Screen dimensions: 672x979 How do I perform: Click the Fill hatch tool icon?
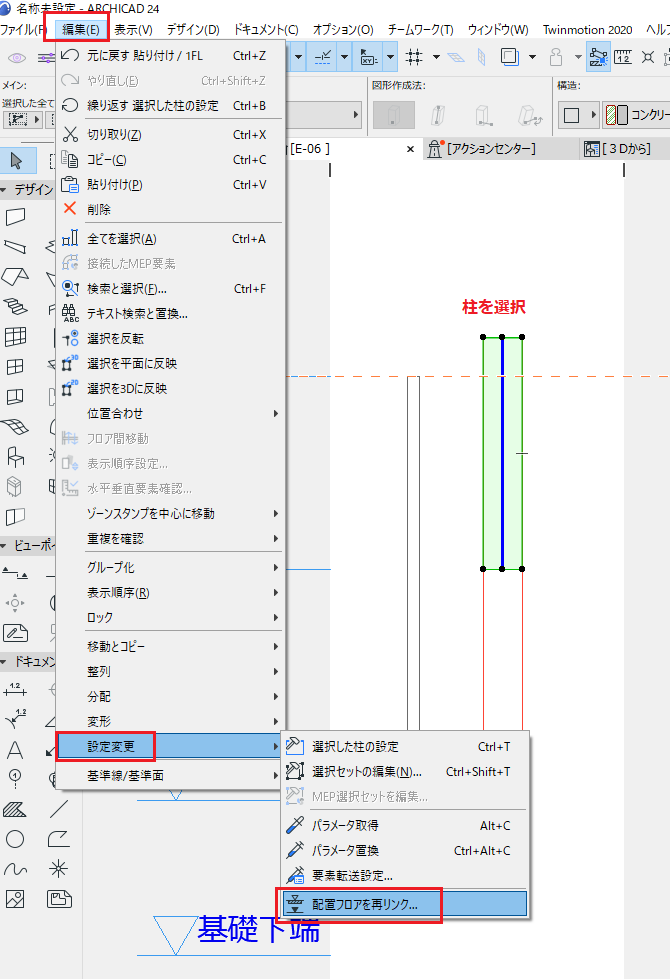coord(15,810)
